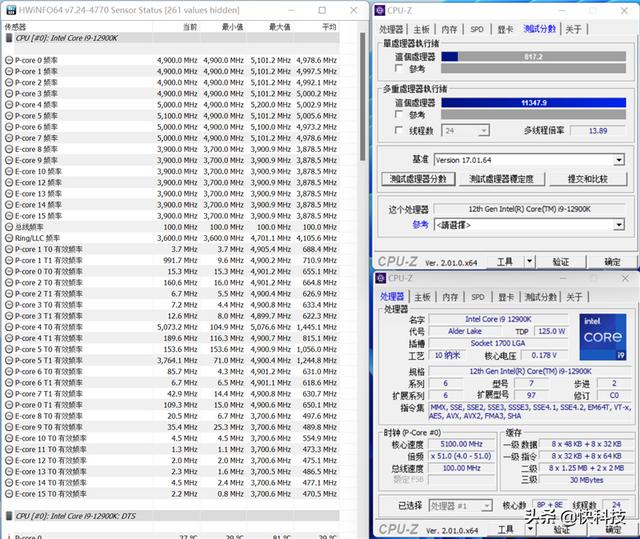Click the chip icon of the CPU DTS section header
This screenshot has height=539, width=640.
click(9, 516)
